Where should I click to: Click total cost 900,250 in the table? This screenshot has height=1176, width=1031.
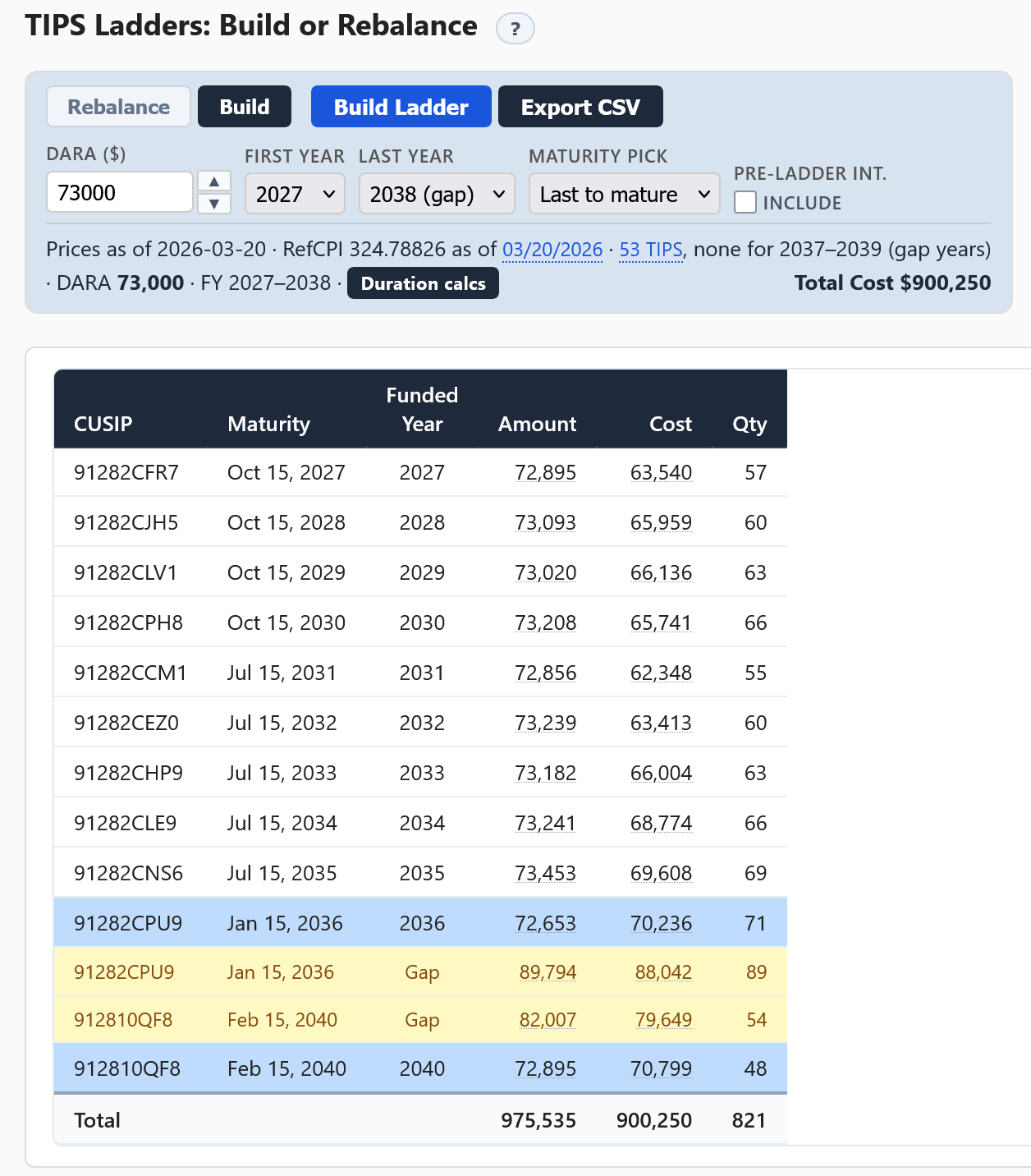pyautogui.click(x=654, y=1120)
